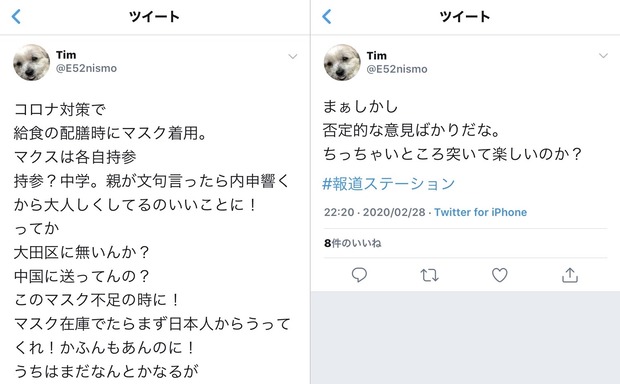Tap the reply speech bubble icon
620x384 pixels.
[x=359, y=275]
